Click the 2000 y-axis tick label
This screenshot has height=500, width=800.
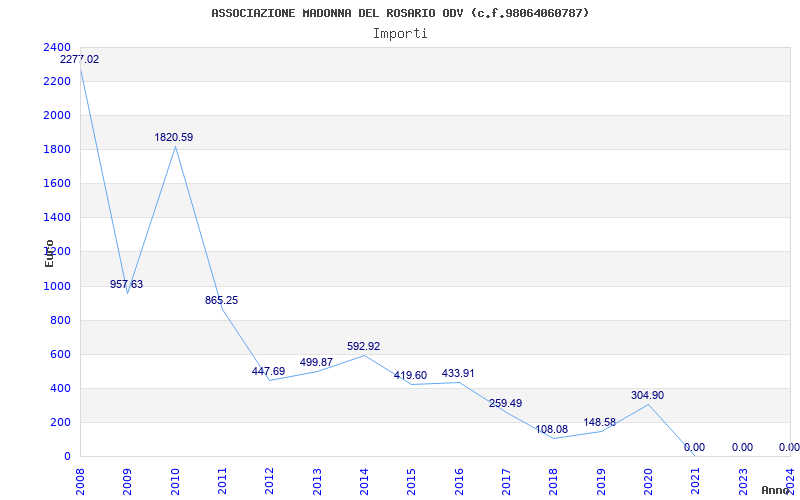(x=57, y=115)
